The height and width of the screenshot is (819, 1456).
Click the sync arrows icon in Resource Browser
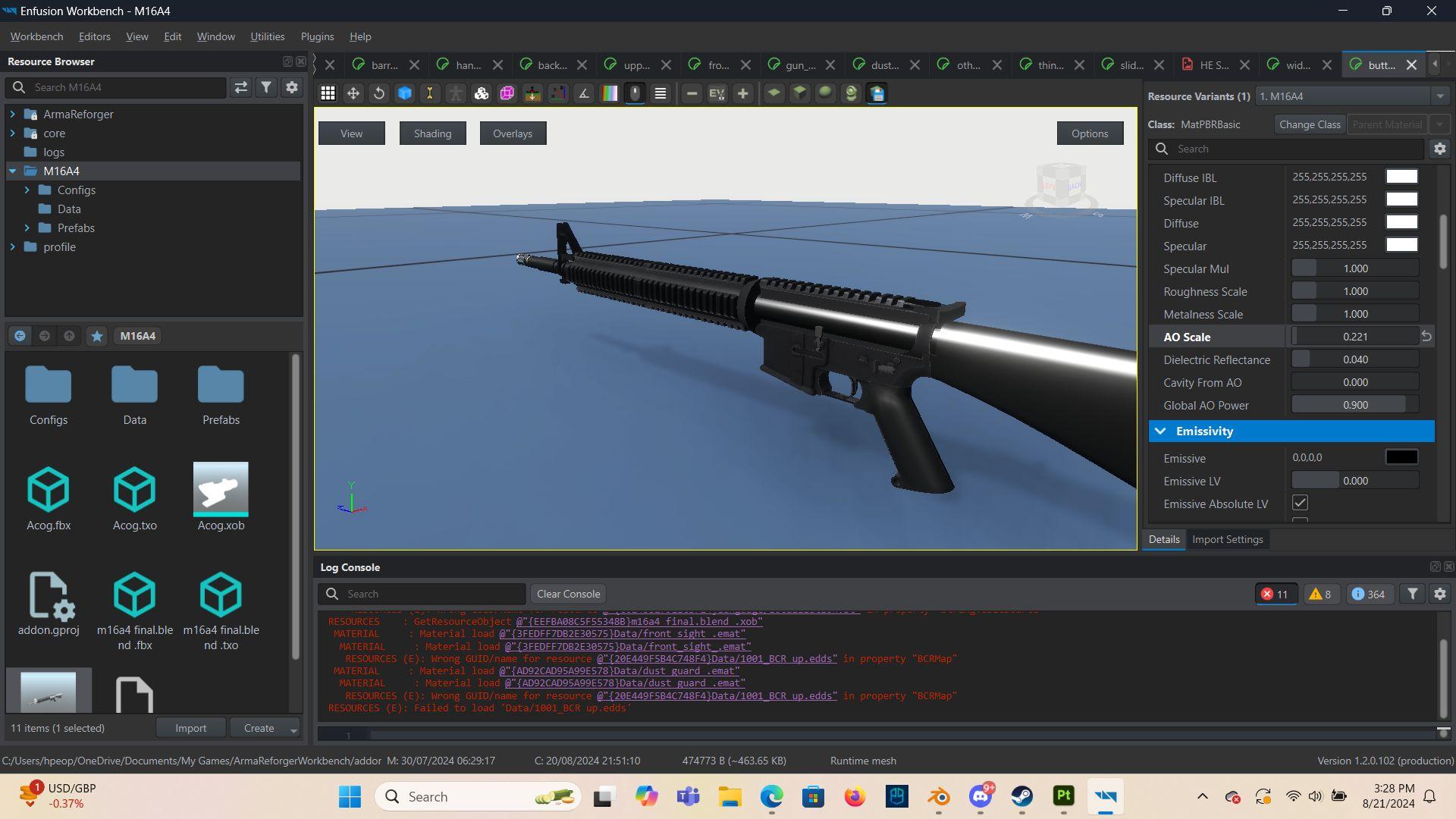(x=241, y=87)
